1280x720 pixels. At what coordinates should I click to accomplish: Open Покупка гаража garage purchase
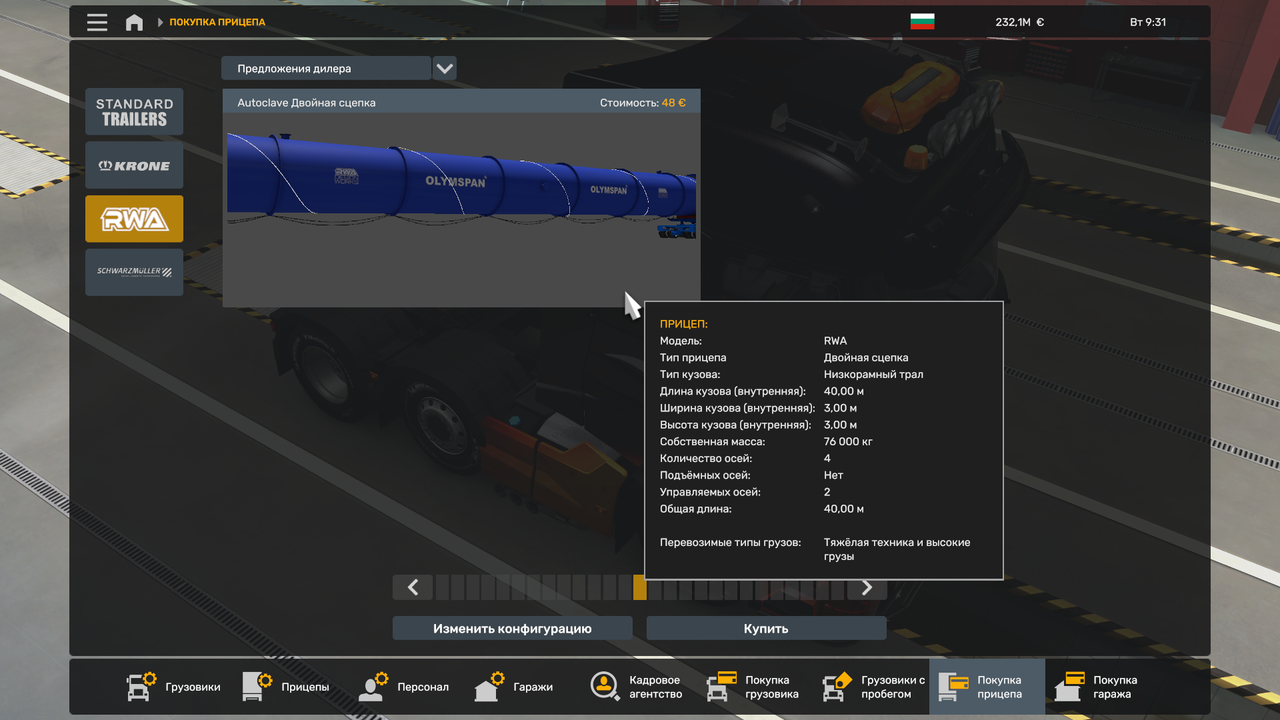coord(1102,686)
